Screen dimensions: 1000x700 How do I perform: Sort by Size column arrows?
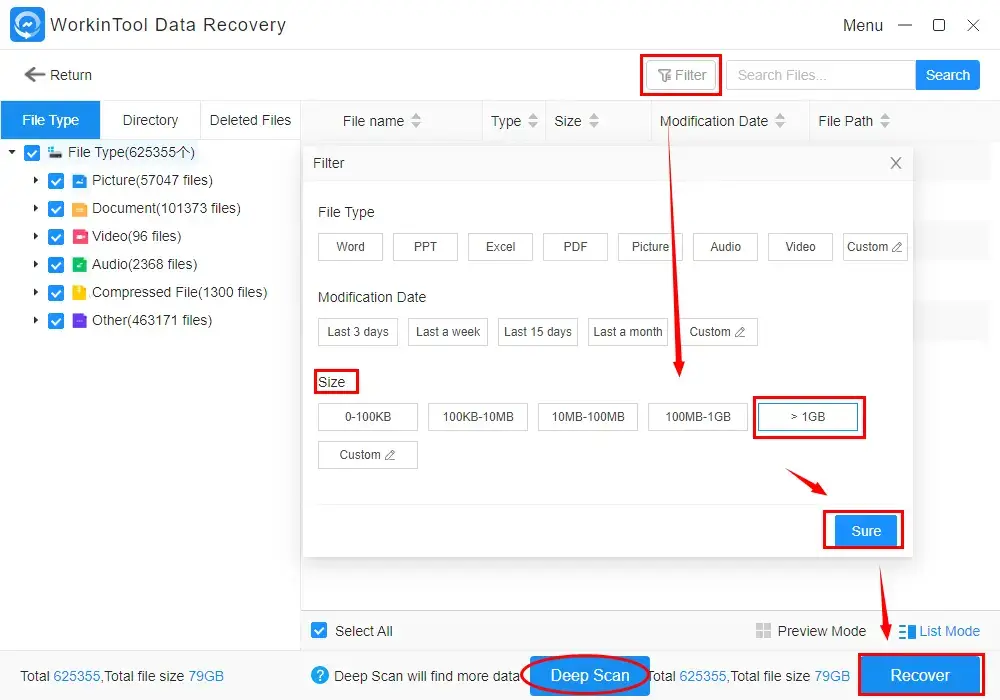coord(594,120)
